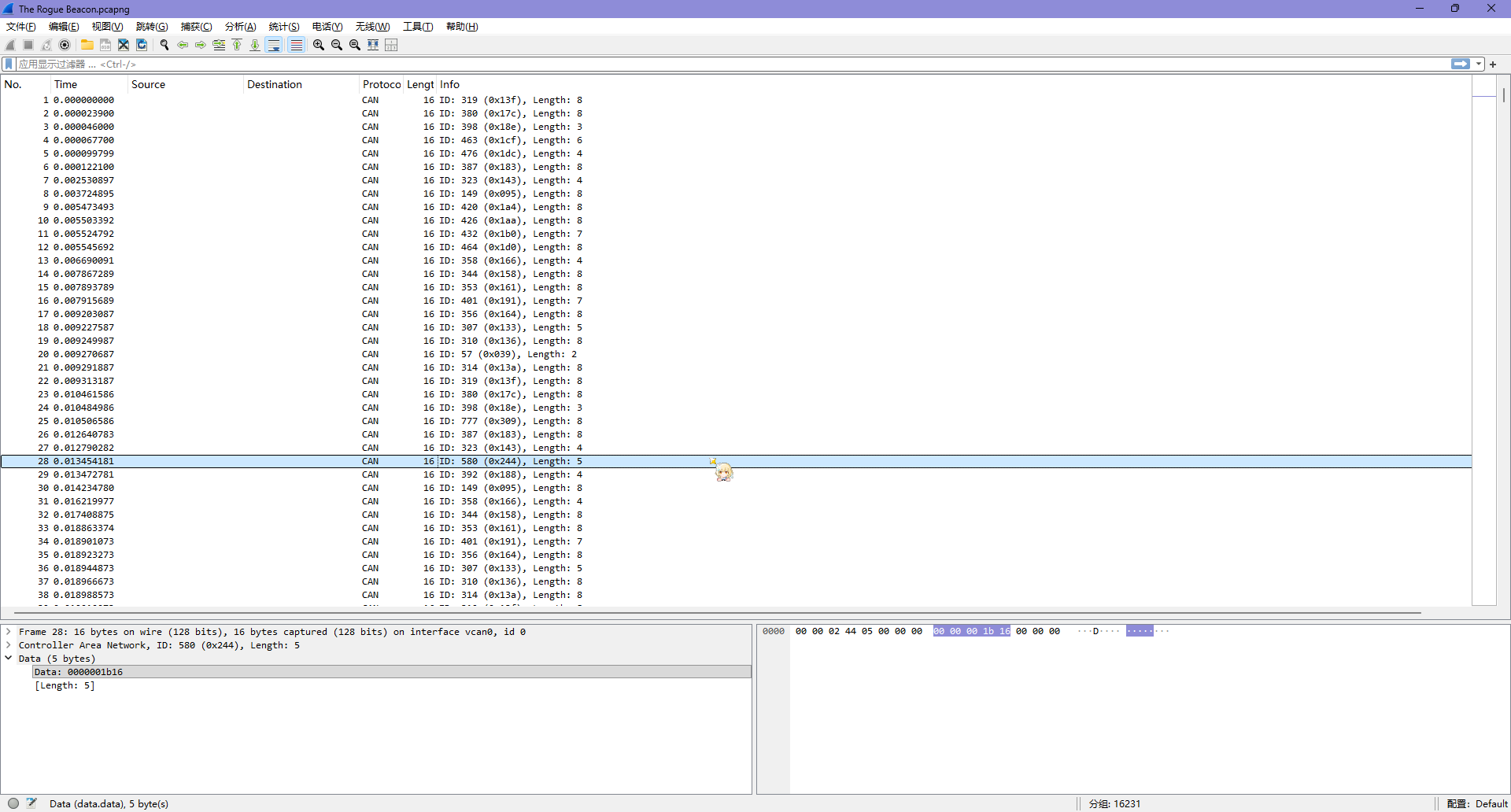Open the 统计(S) menu
The height and width of the screenshot is (812, 1511).
click(x=283, y=27)
